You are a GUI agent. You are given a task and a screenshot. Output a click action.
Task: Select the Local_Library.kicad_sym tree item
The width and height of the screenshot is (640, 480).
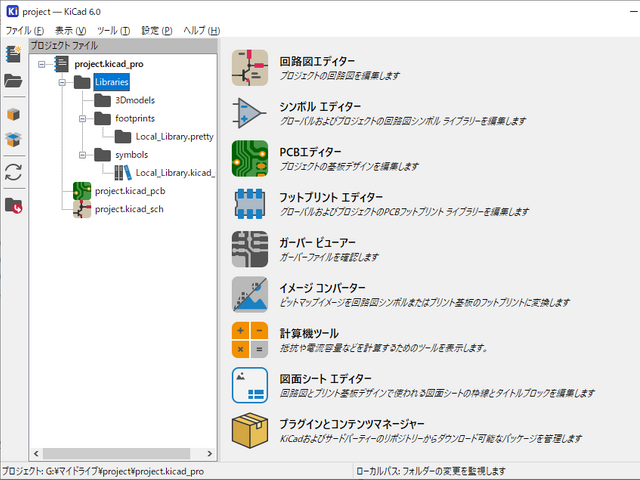(x=175, y=173)
